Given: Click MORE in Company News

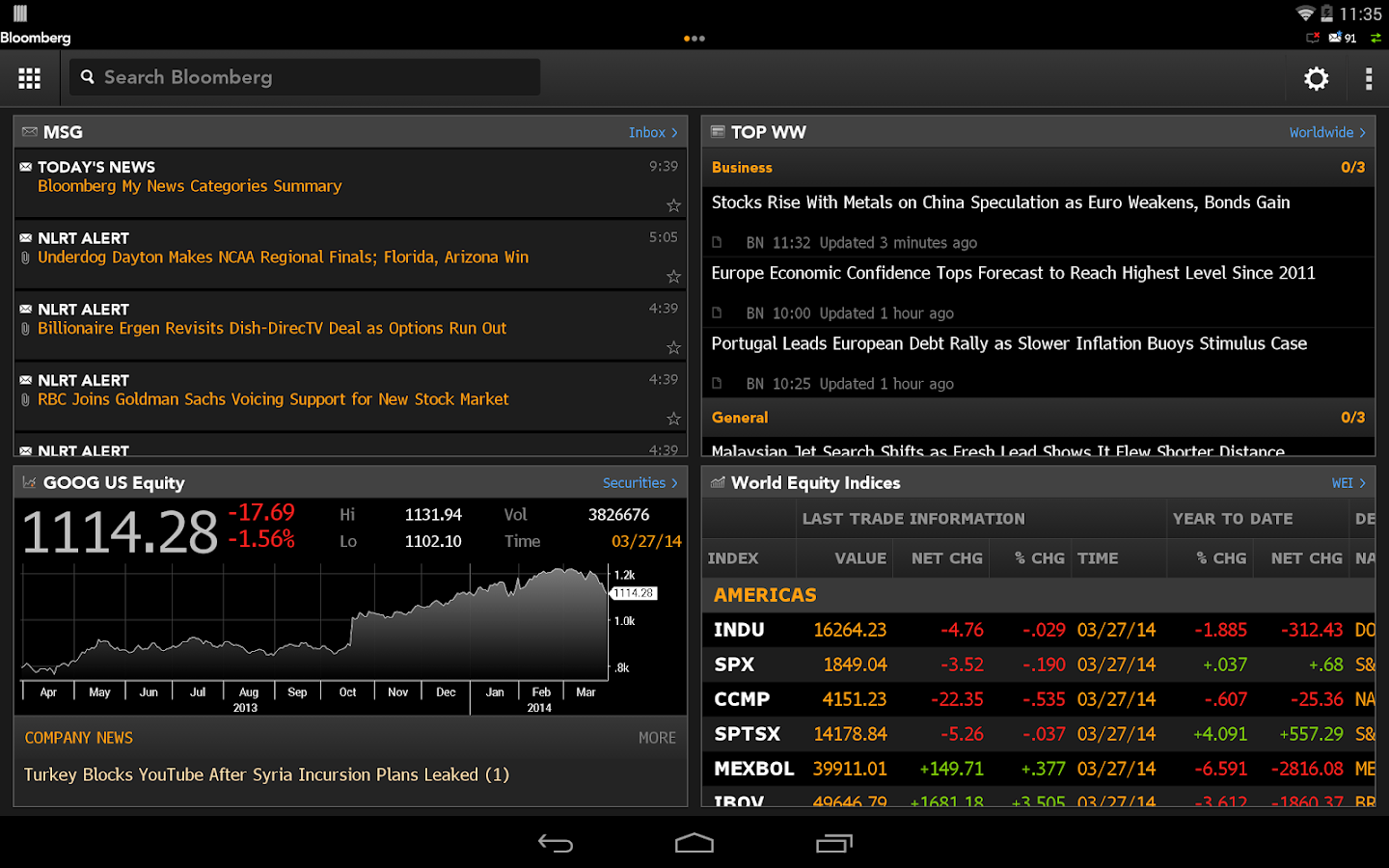Looking at the screenshot, I should (657, 738).
